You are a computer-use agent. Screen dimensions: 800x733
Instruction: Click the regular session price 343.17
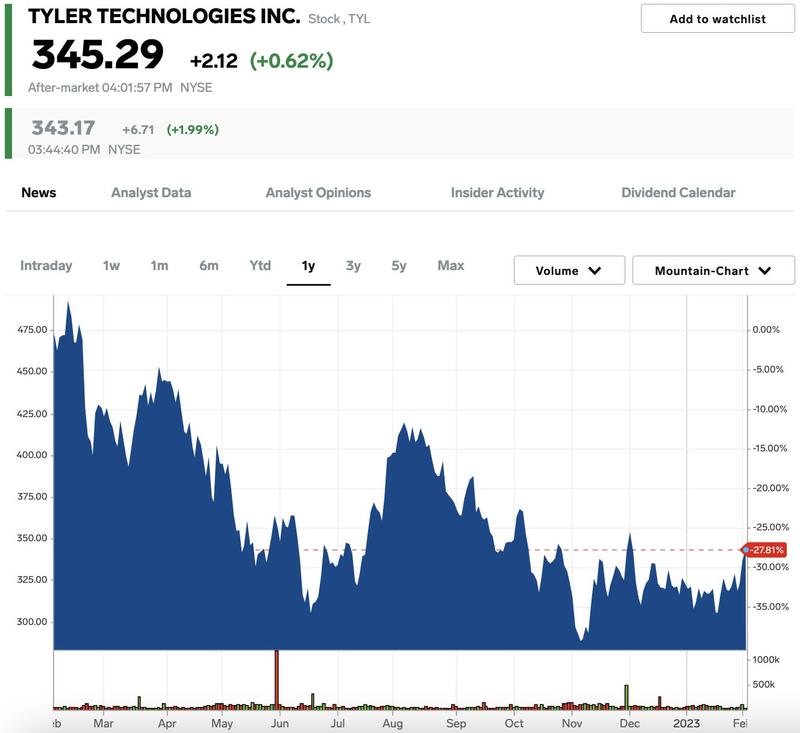[x=63, y=128]
